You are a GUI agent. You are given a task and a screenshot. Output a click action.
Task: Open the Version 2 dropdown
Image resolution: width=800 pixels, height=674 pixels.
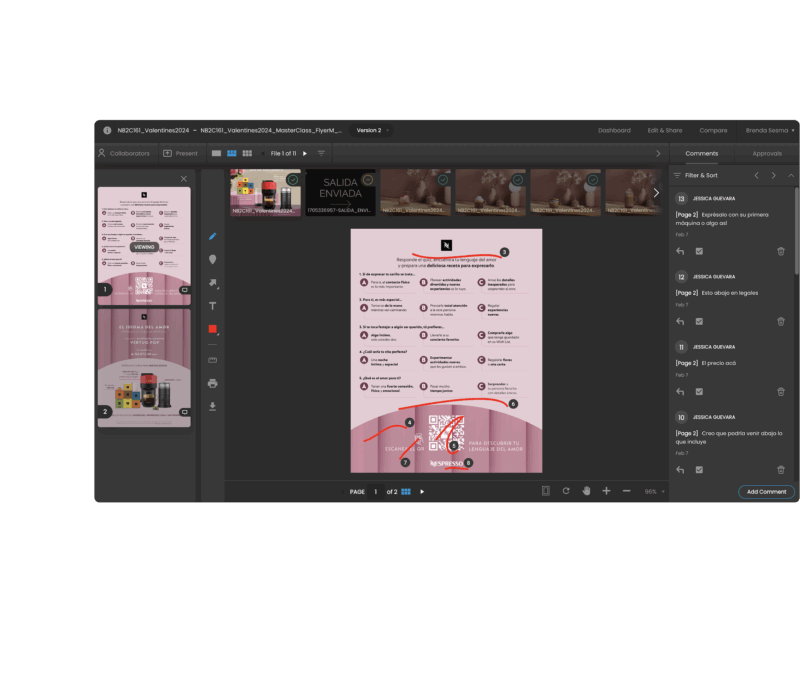tap(372, 130)
